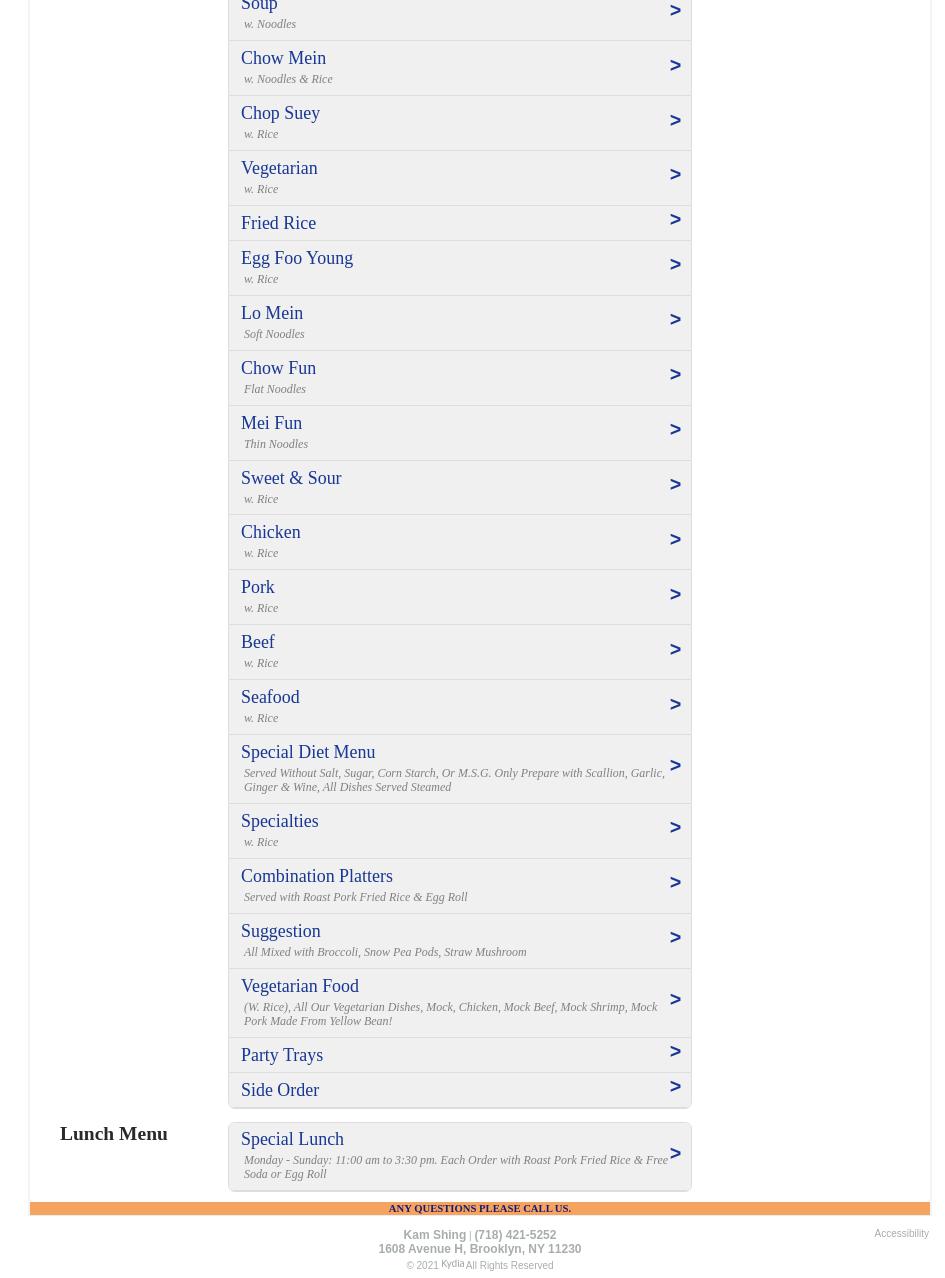This screenshot has width=945, height=1278.
Task: Expand the Vegetarian Food arrow
Action: click(675, 999)
